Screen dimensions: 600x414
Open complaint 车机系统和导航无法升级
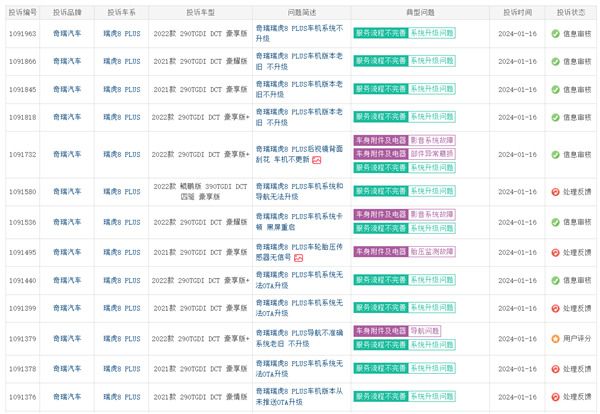(299, 191)
